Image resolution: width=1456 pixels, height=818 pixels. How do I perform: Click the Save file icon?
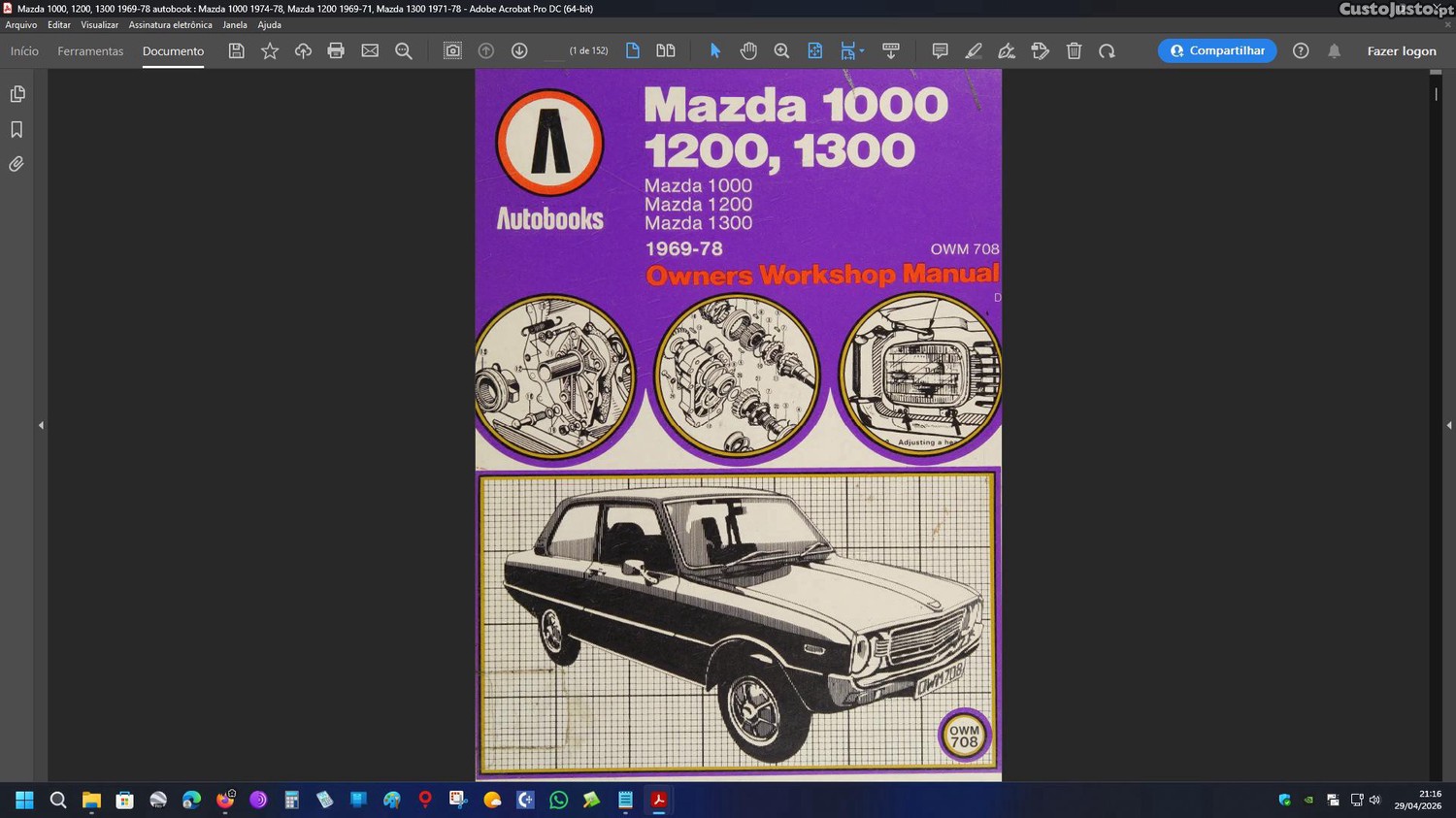[x=236, y=51]
